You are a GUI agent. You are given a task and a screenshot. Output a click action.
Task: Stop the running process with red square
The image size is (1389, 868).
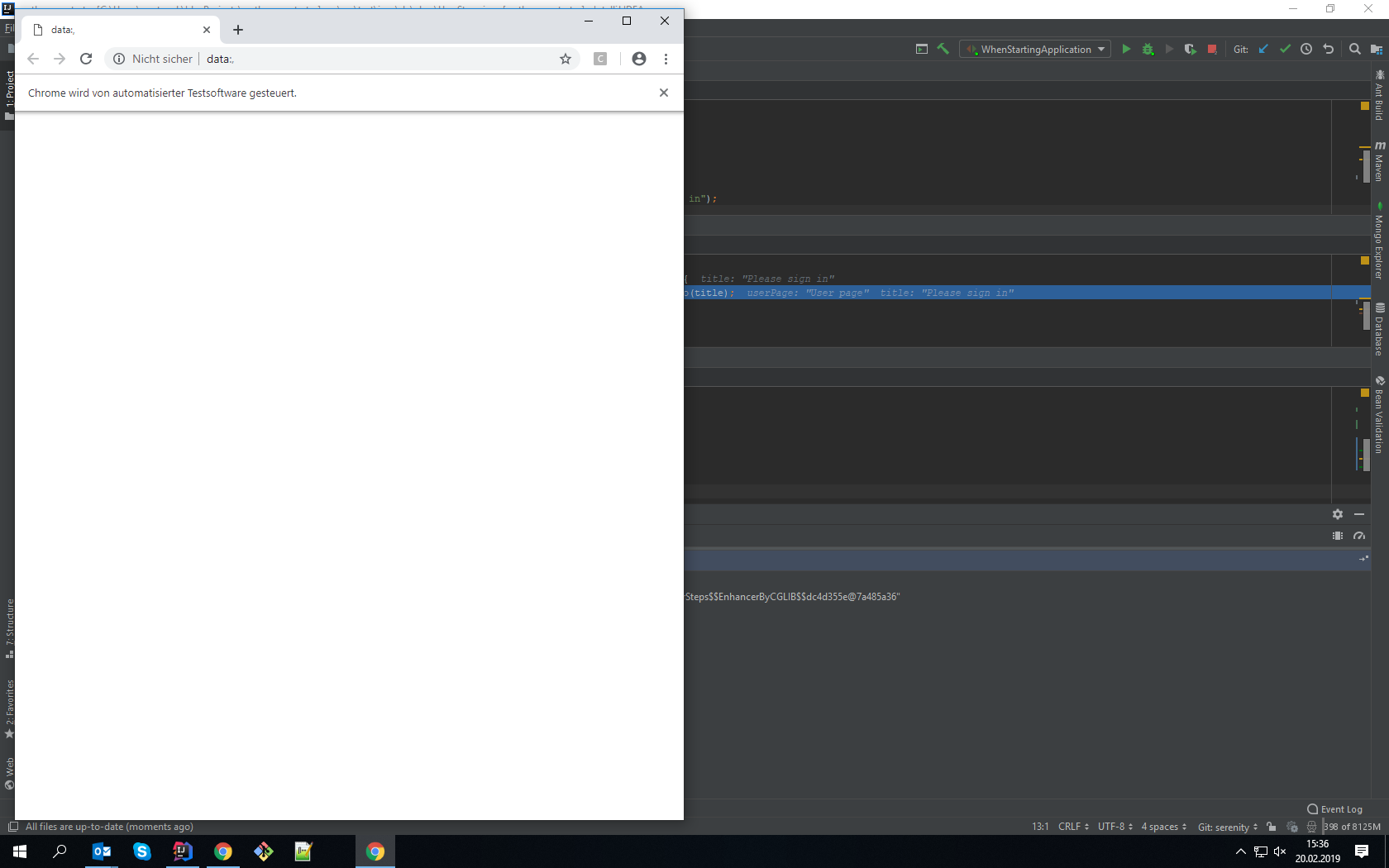[1212, 50]
